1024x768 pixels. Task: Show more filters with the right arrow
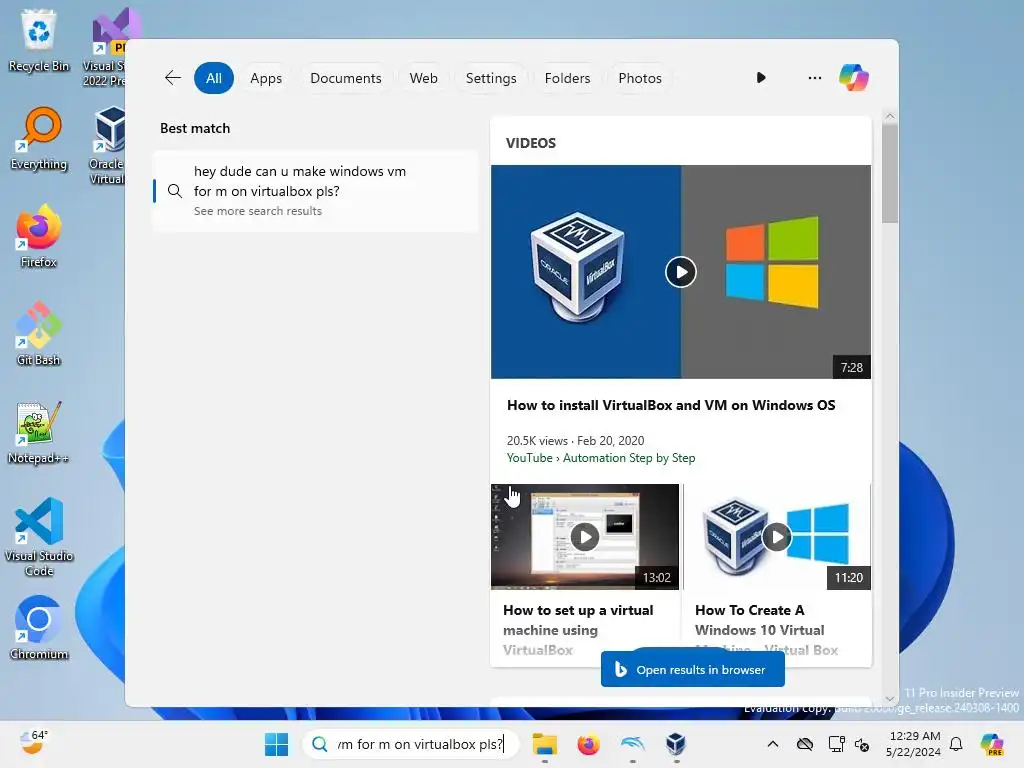[x=761, y=78]
